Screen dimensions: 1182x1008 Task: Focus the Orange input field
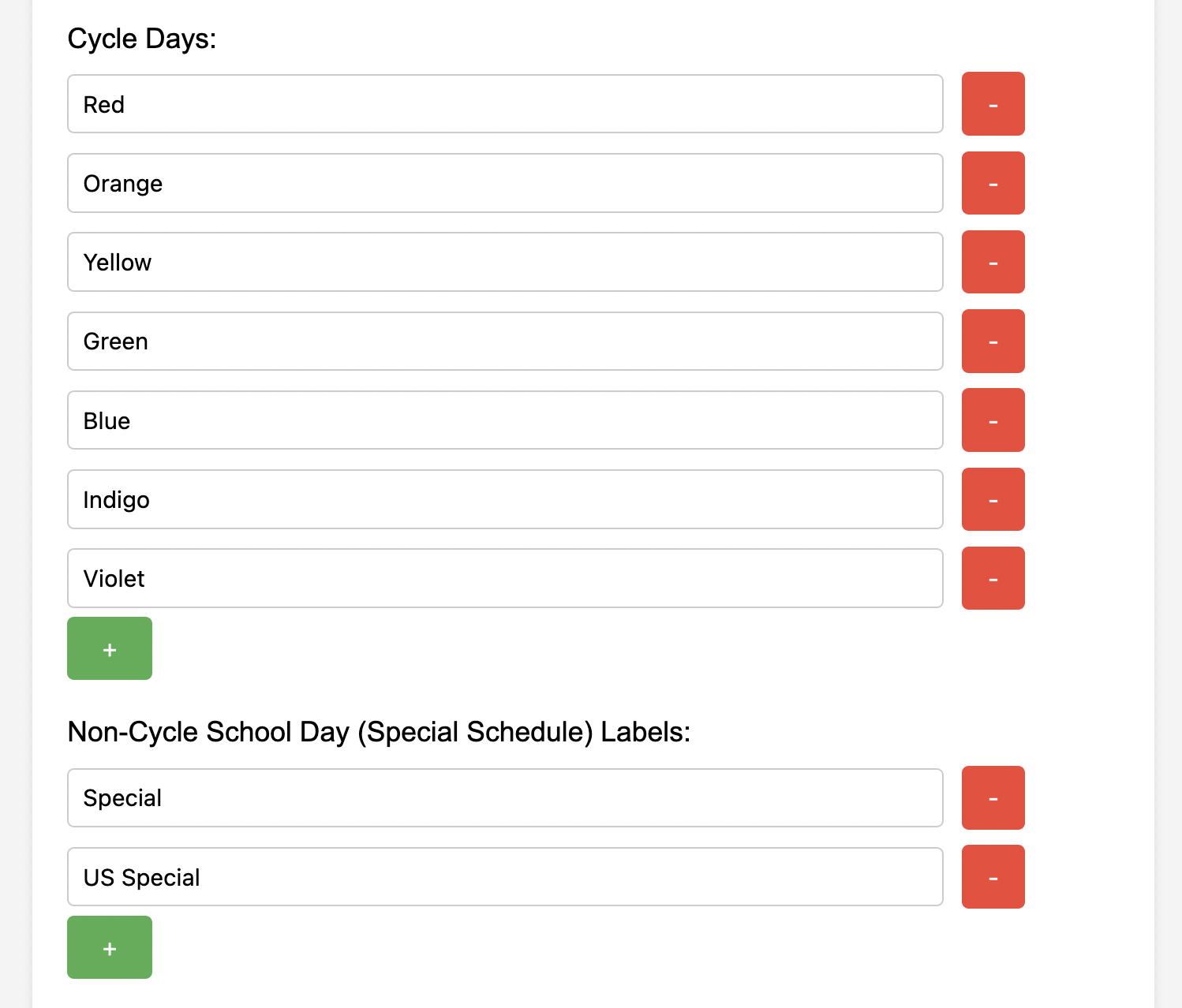pos(505,183)
